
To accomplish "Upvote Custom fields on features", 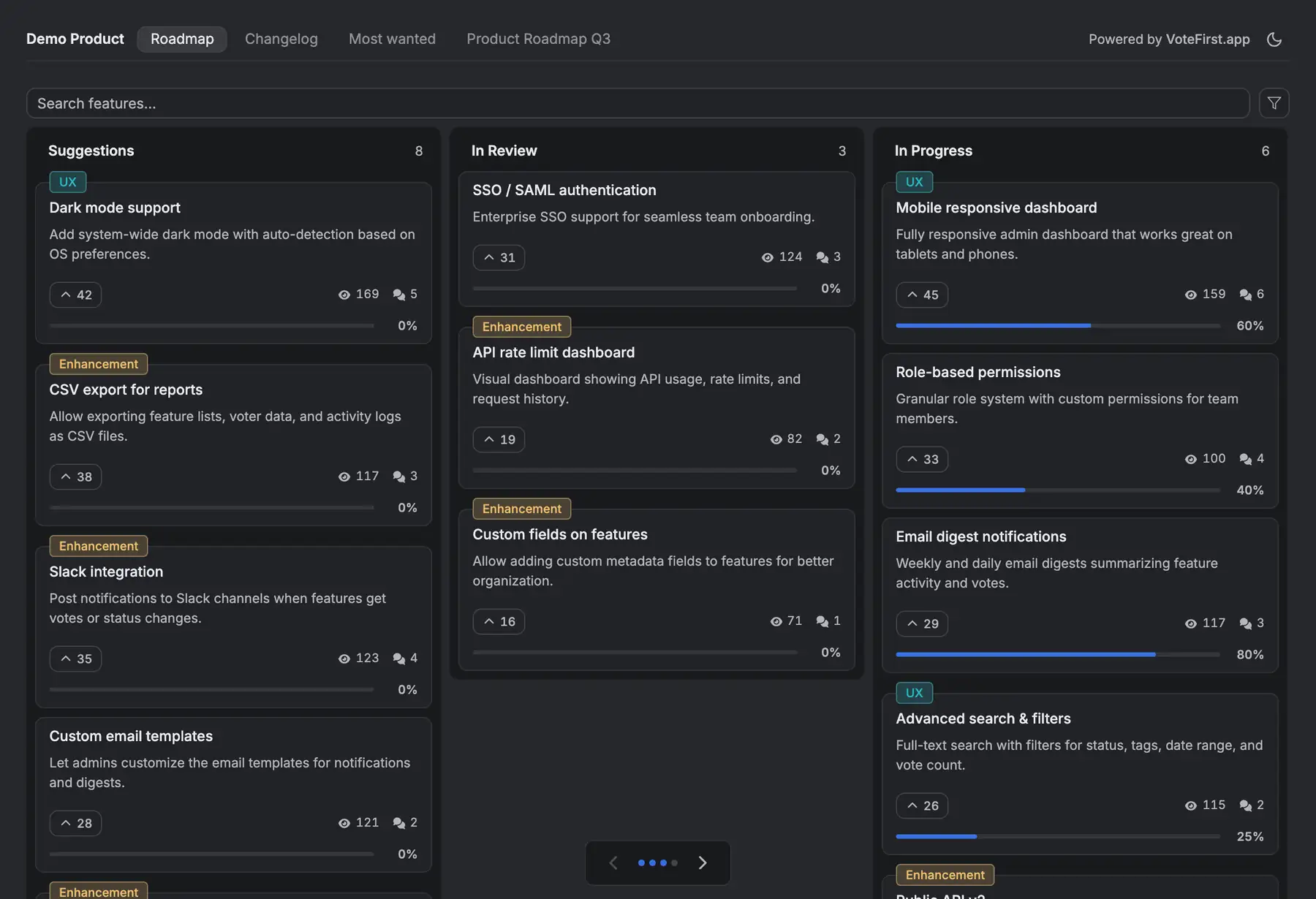I will point(499,621).
